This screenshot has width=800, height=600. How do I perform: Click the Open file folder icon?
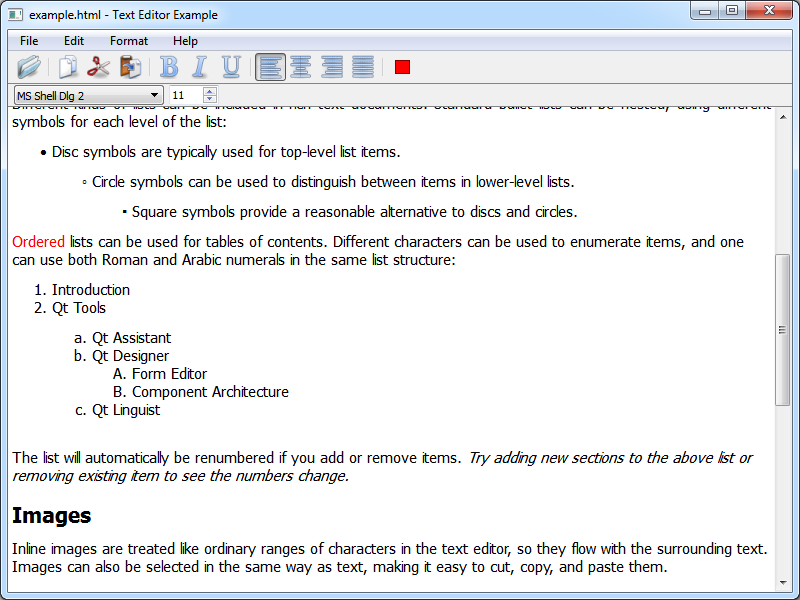pyautogui.click(x=29, y=67)
